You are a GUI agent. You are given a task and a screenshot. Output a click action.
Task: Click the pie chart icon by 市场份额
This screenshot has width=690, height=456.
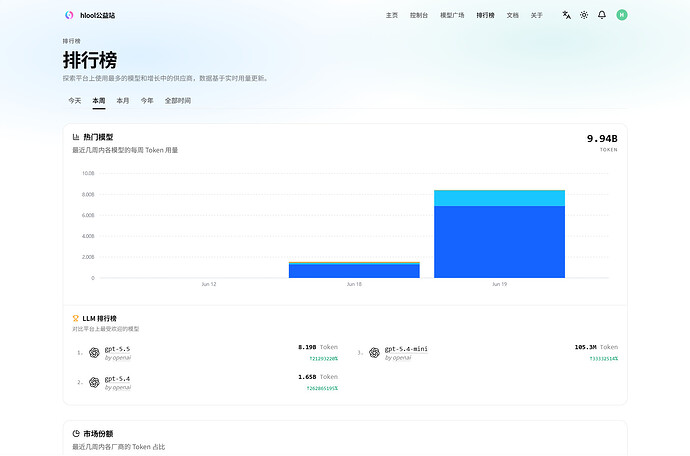[76, 434]
